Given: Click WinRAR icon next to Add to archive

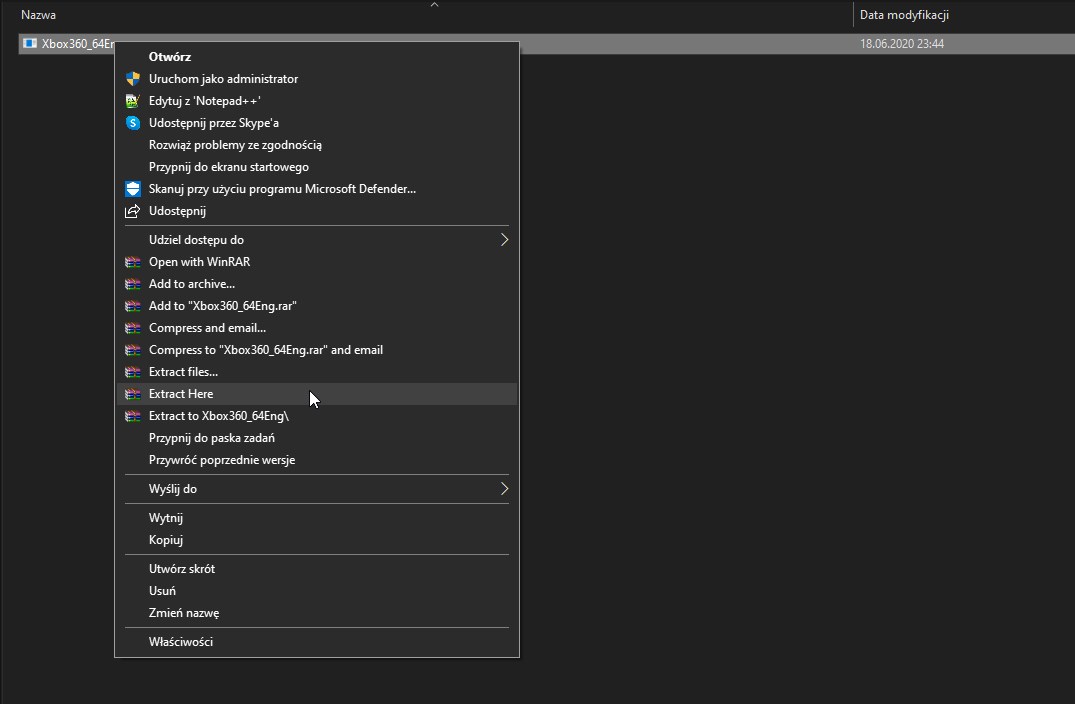Looking at the screenshot, I should coord(133,284).
